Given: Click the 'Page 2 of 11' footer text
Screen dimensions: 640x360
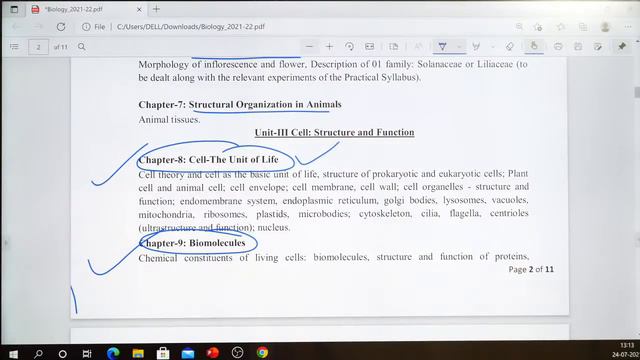Looking at the screenshot, I should point(531,269).
